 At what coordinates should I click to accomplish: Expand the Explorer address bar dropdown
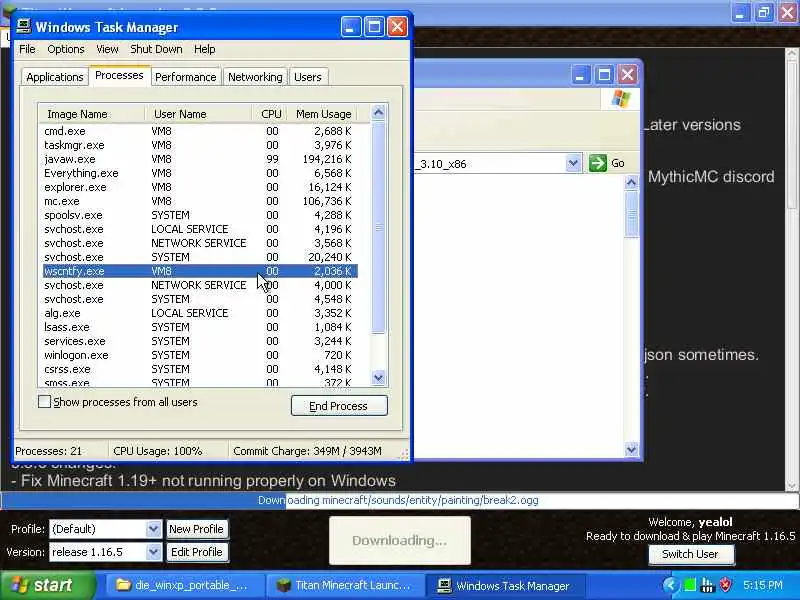point(573,163)
